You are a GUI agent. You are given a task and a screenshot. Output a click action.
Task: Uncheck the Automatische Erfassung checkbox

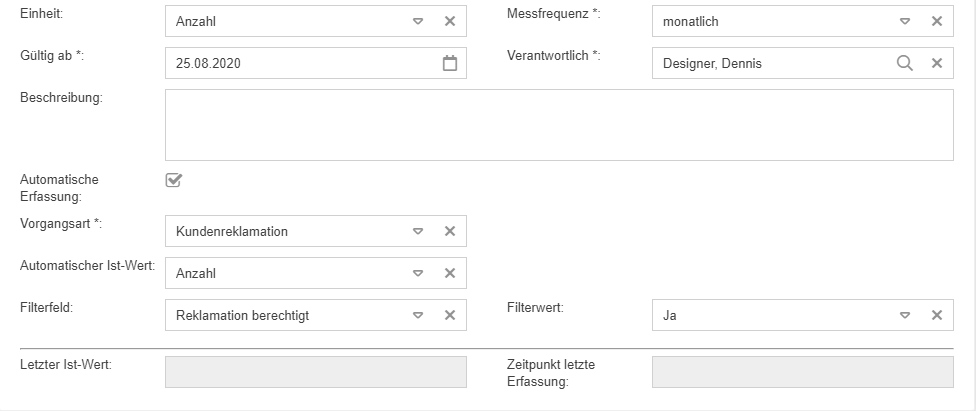(x=173, y=180)
